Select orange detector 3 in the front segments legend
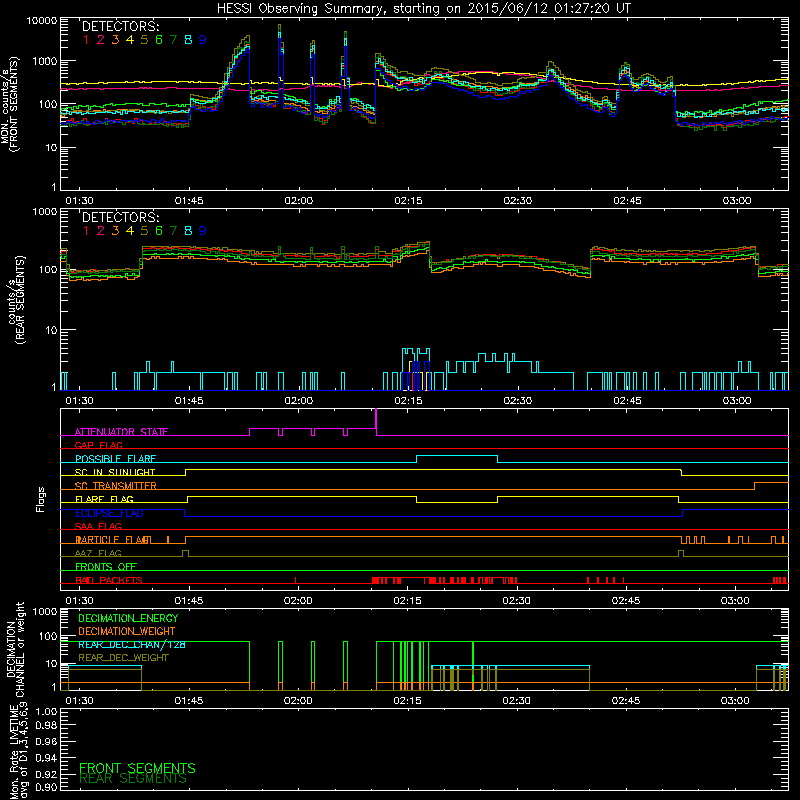The height and width of the screenshot is (800, 800). coord(115,40)
